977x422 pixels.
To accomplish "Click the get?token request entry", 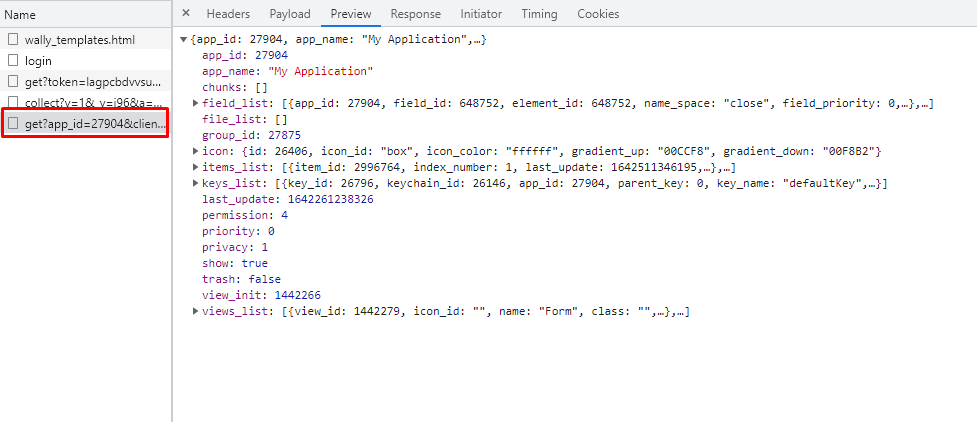I will [92, 82].
